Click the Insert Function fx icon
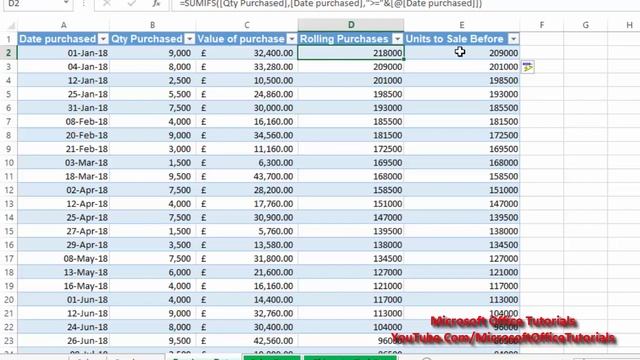Image resolution: width=640 pixels, height=360 pixels. click(156, 4)
